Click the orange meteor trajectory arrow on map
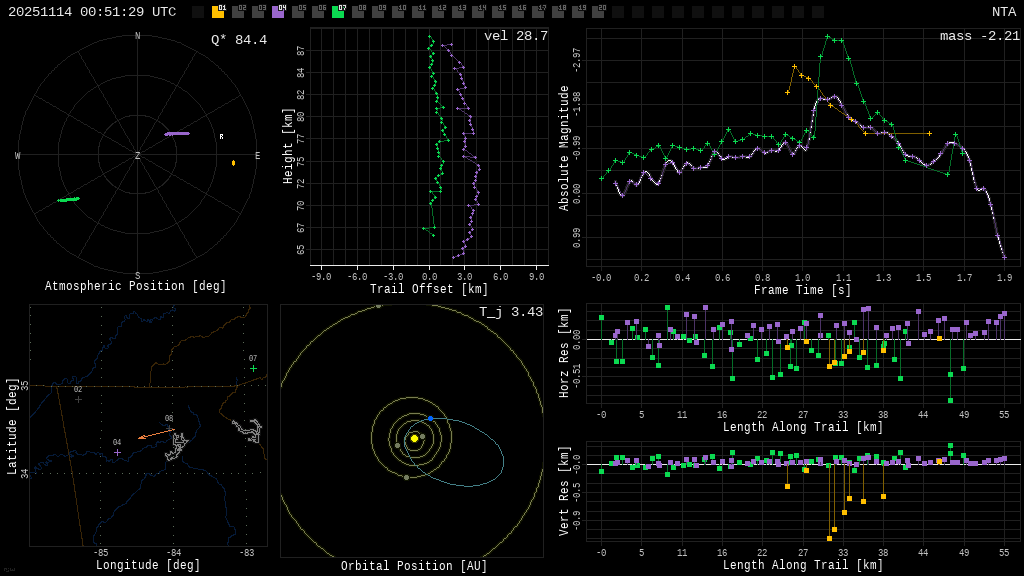Screen dimensions: 1024x576 pyautogui.click(x=155, y=433)
